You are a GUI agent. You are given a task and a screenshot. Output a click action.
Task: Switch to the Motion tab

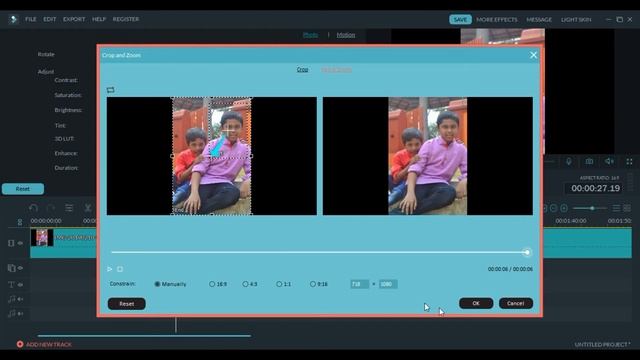point(346,35)
